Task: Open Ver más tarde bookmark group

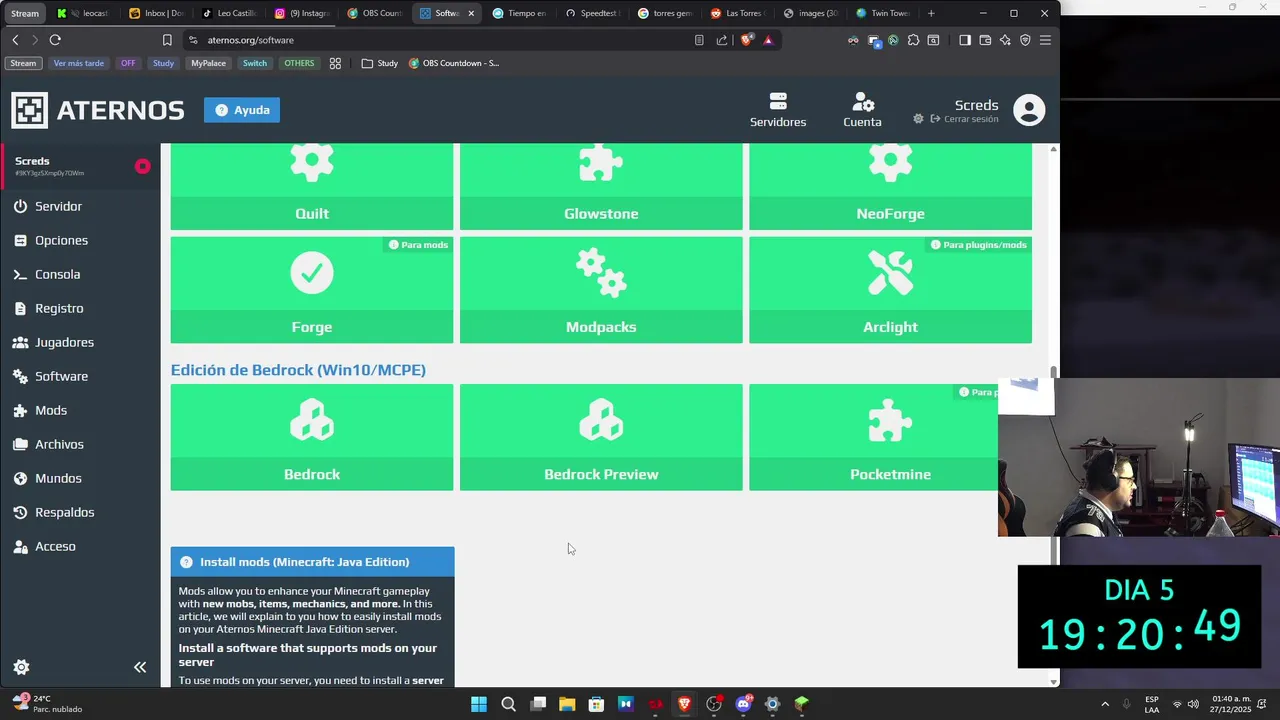Action: point(78,63)
